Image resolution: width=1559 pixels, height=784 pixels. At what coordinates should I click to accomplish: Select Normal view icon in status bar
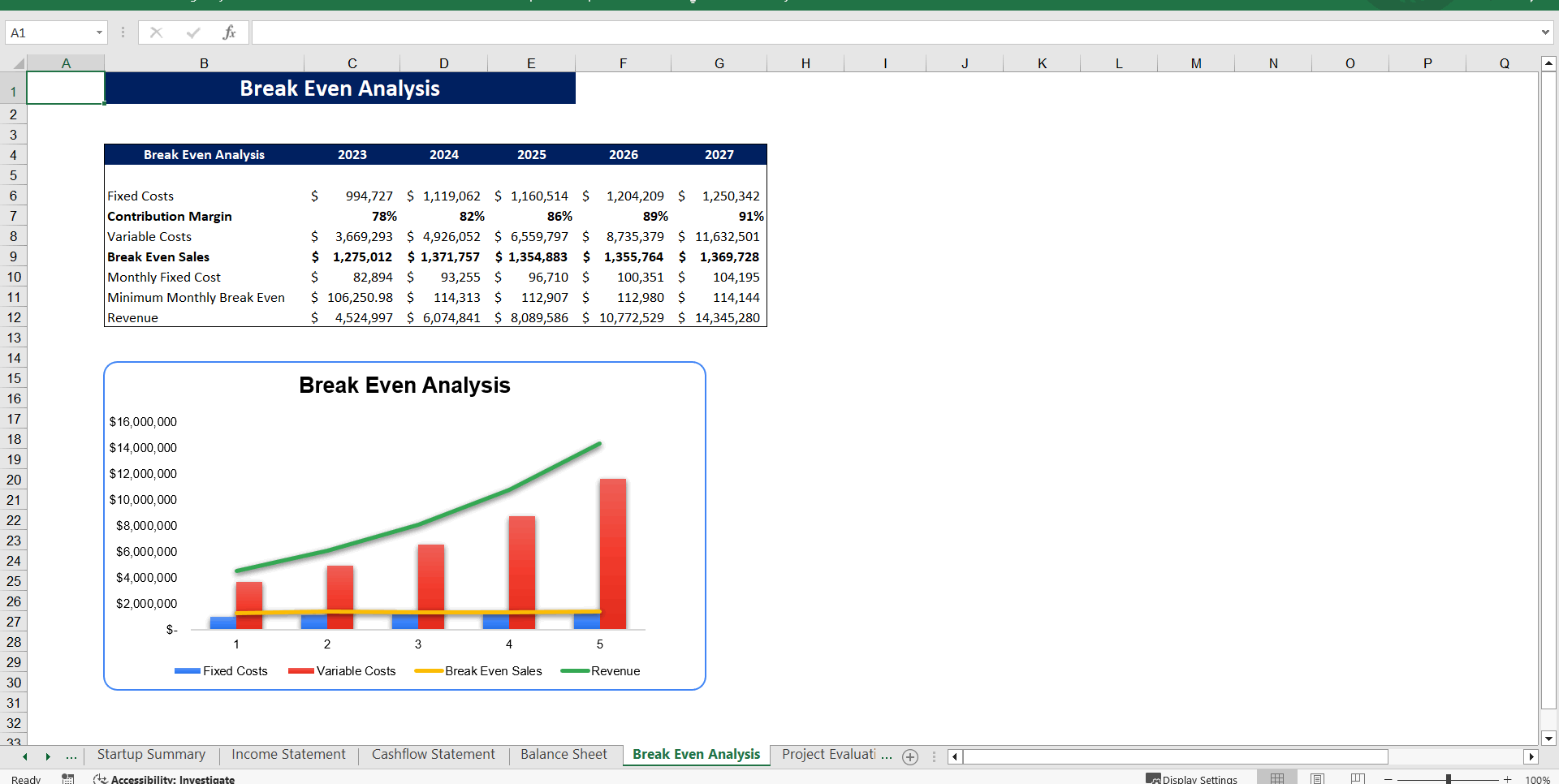tap(1276, 777)
